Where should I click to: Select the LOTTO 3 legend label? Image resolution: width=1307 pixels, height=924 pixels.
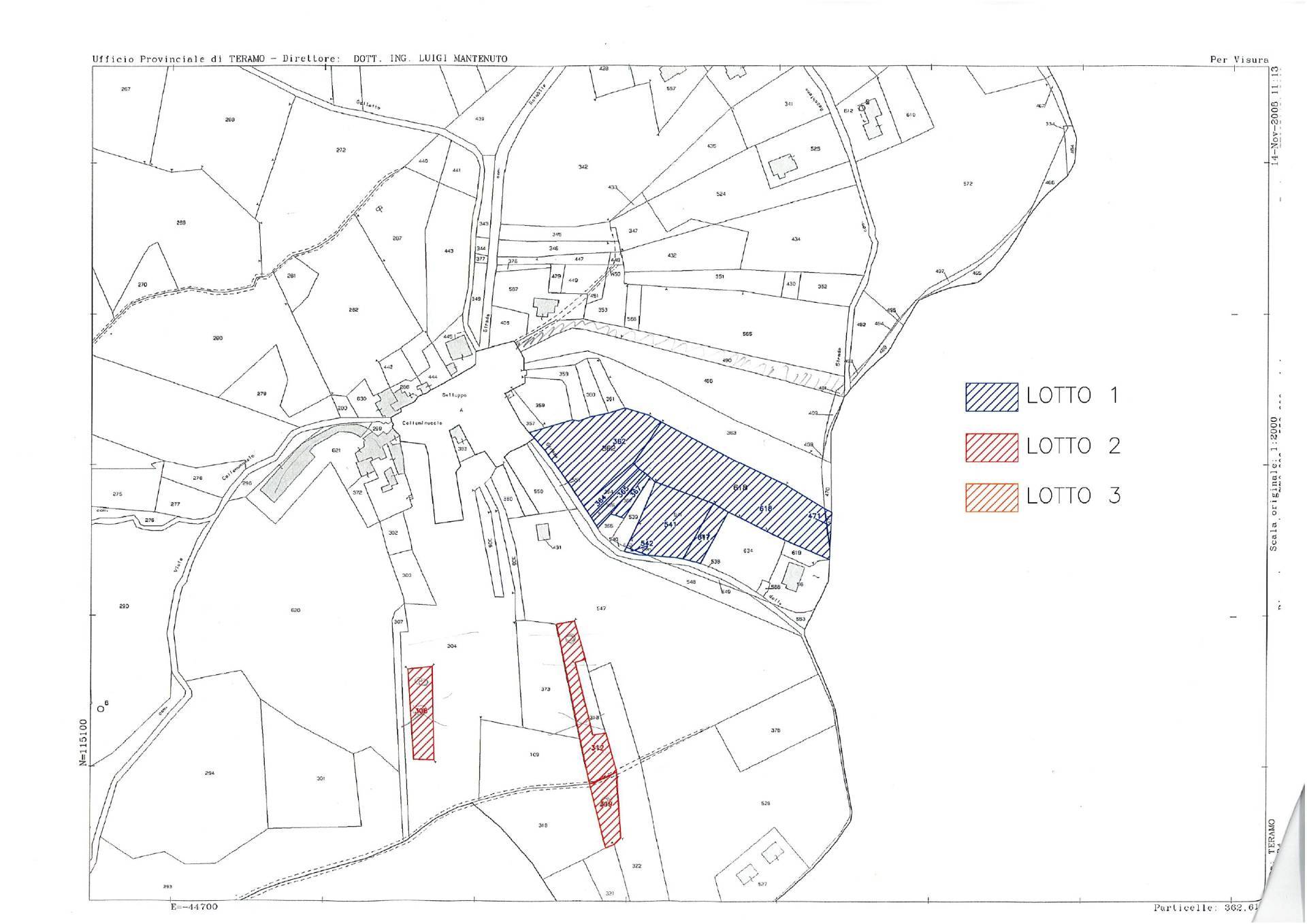pyautogui.click(x=1074, y=496)
